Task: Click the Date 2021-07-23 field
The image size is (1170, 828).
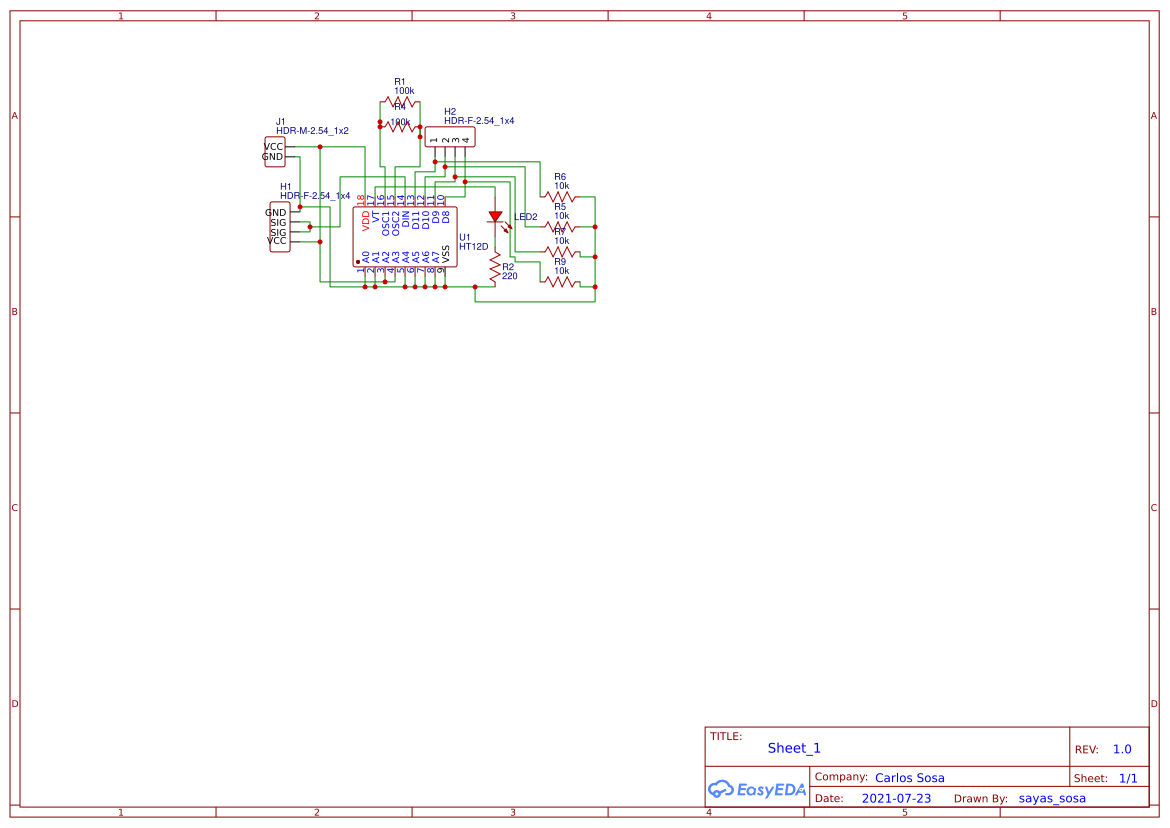Action: coord(895,798)
